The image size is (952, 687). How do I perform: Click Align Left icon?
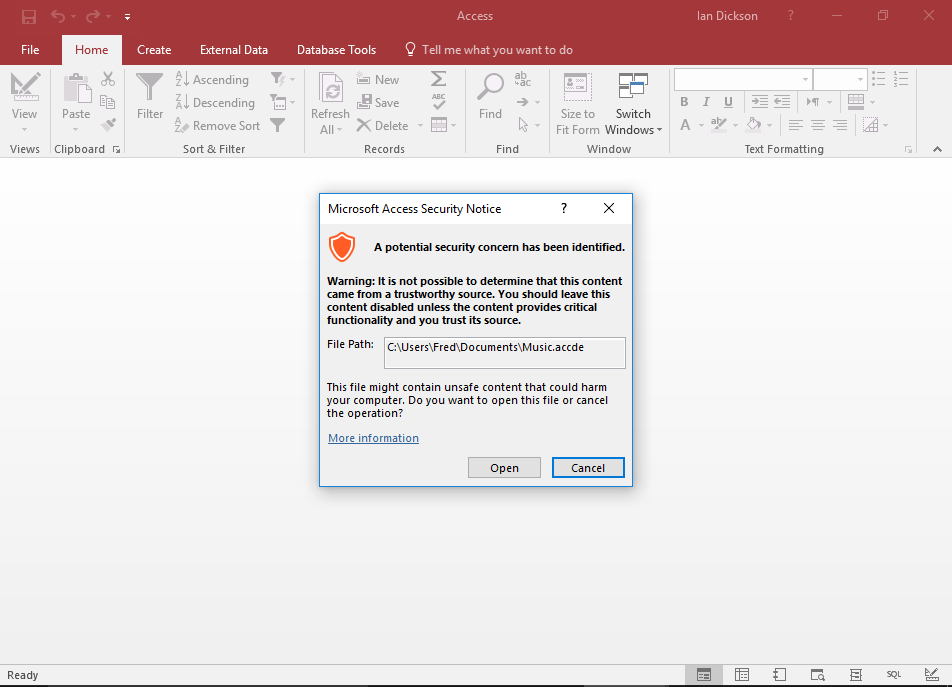pos(795,126)
